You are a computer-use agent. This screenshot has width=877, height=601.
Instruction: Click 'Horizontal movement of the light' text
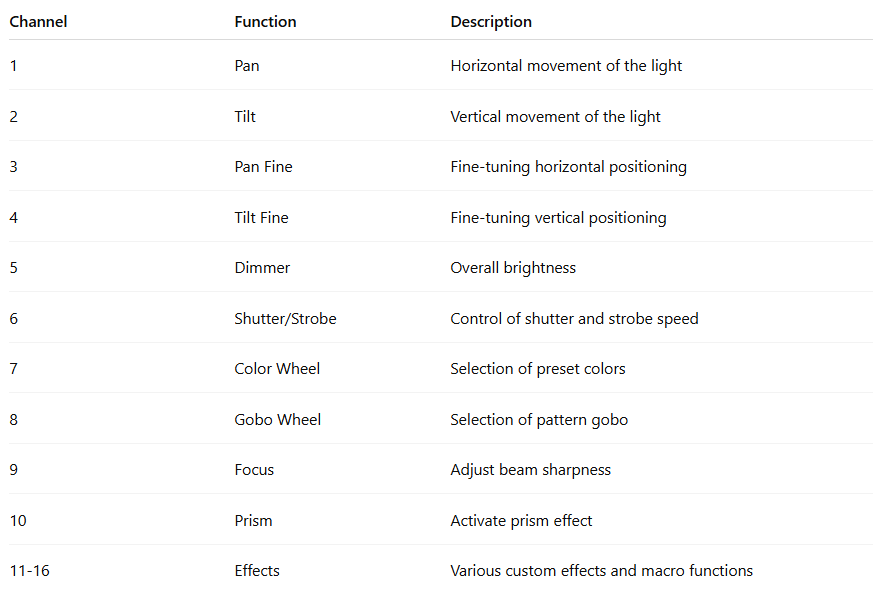click(x=566, y=66)
